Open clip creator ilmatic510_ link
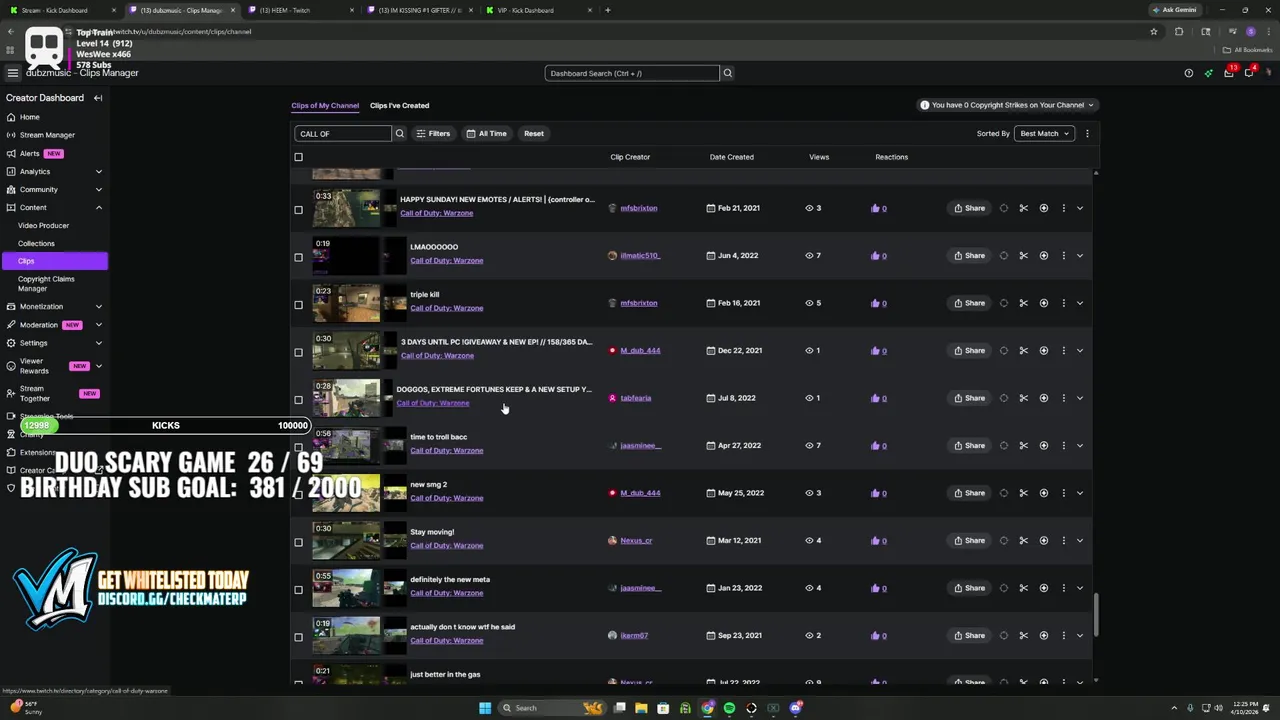Viewport: 1280px width, 720px height. click(640, 256)
